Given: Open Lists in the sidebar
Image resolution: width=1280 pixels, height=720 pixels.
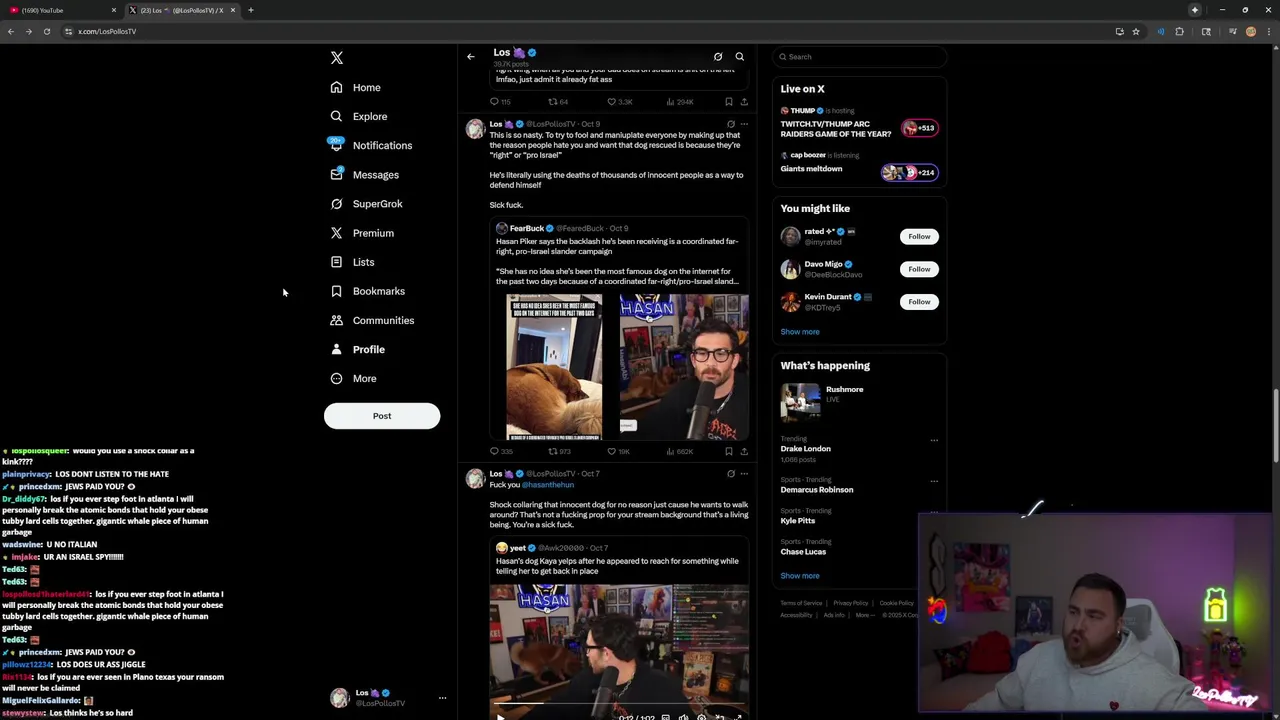Looking at the screenshot, I should (x=352, y=262).
